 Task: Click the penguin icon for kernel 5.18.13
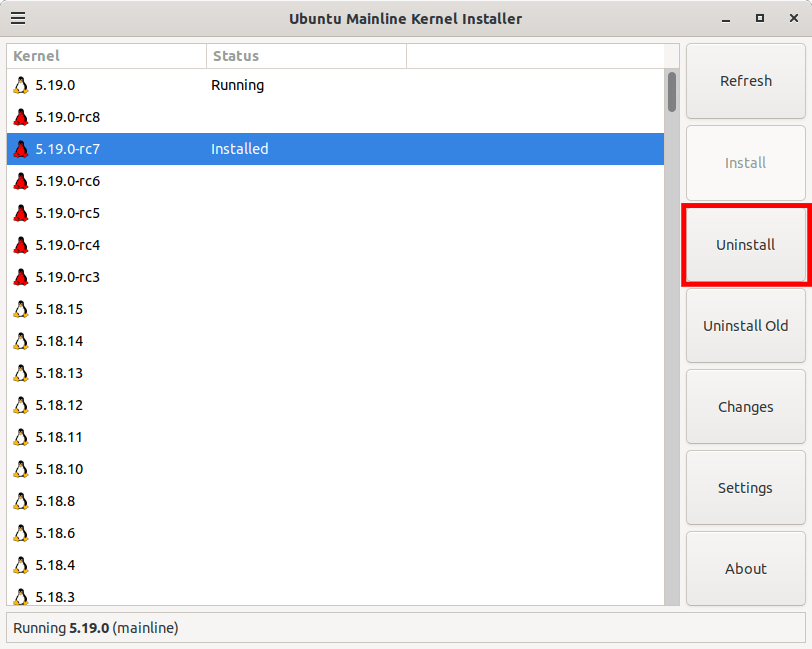[21, 373]
